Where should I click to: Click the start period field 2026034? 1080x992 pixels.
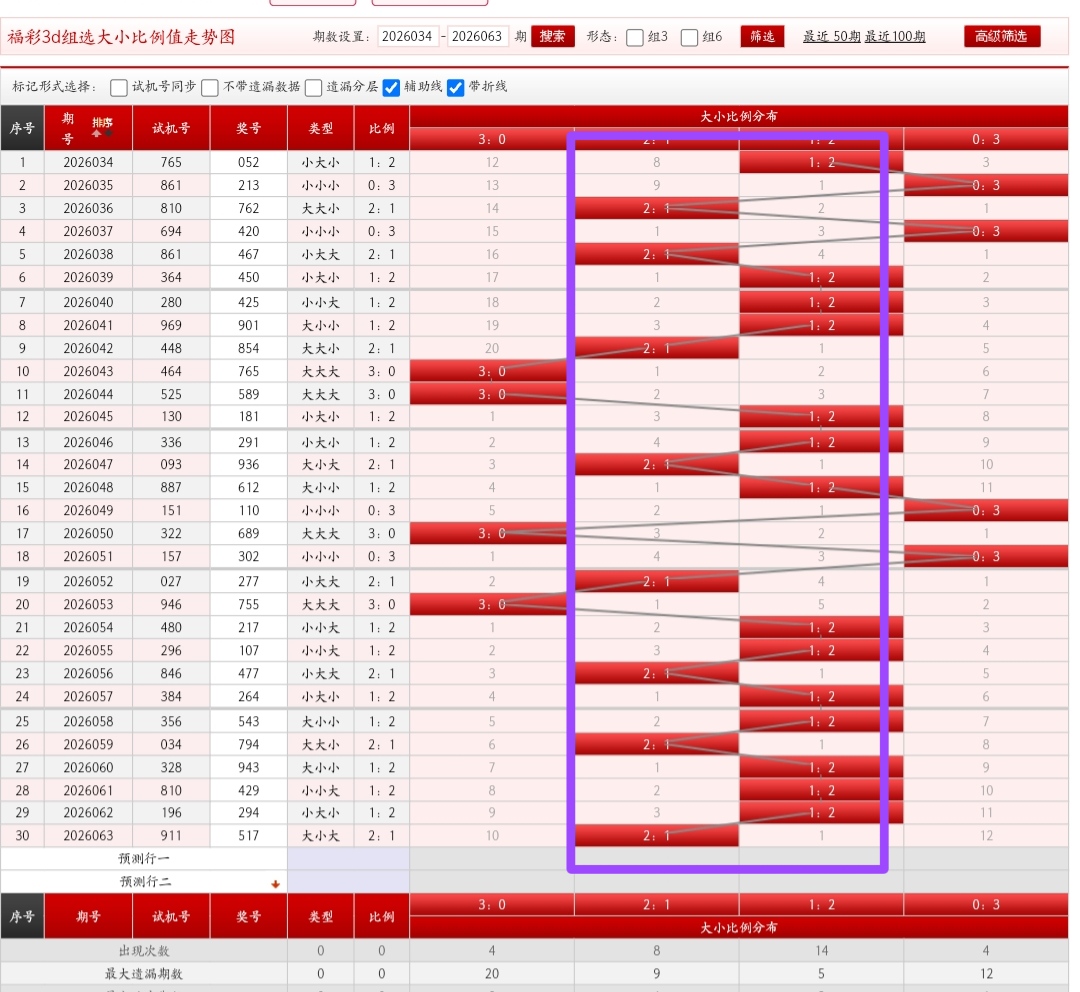[408, 37]
